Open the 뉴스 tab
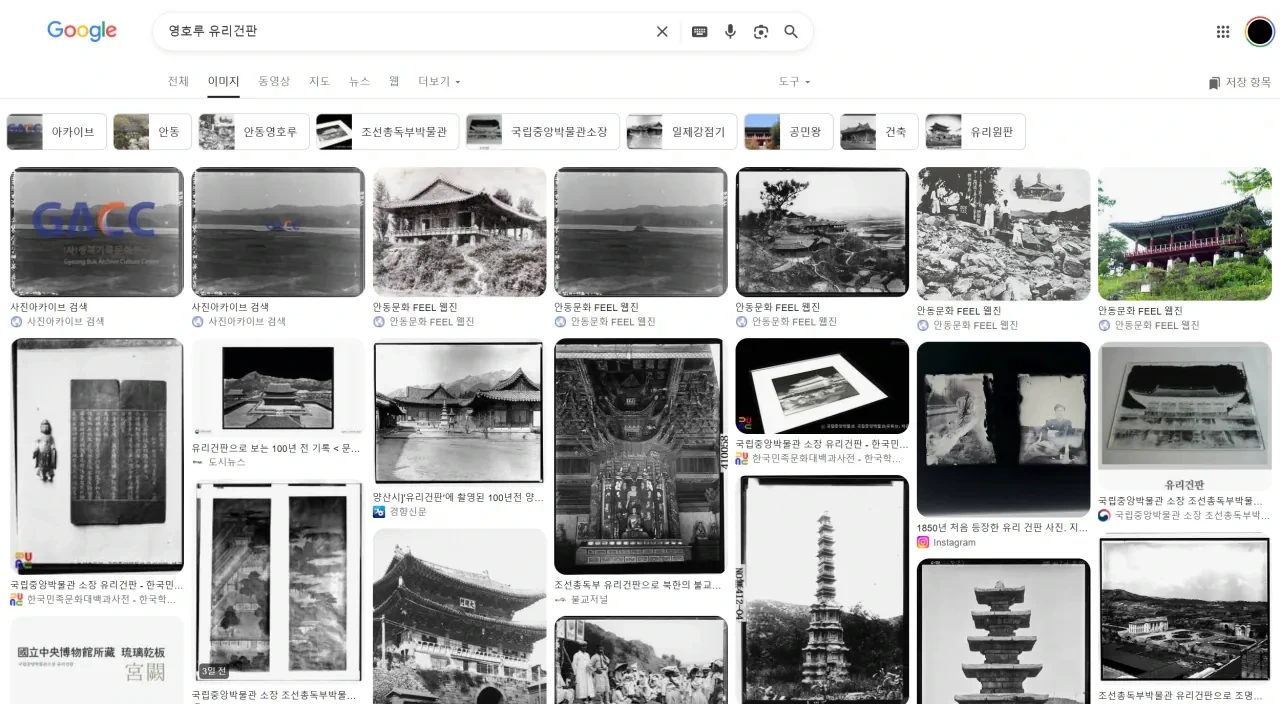The width and height of the screenshot is (1280, 704). pos(359,81)
